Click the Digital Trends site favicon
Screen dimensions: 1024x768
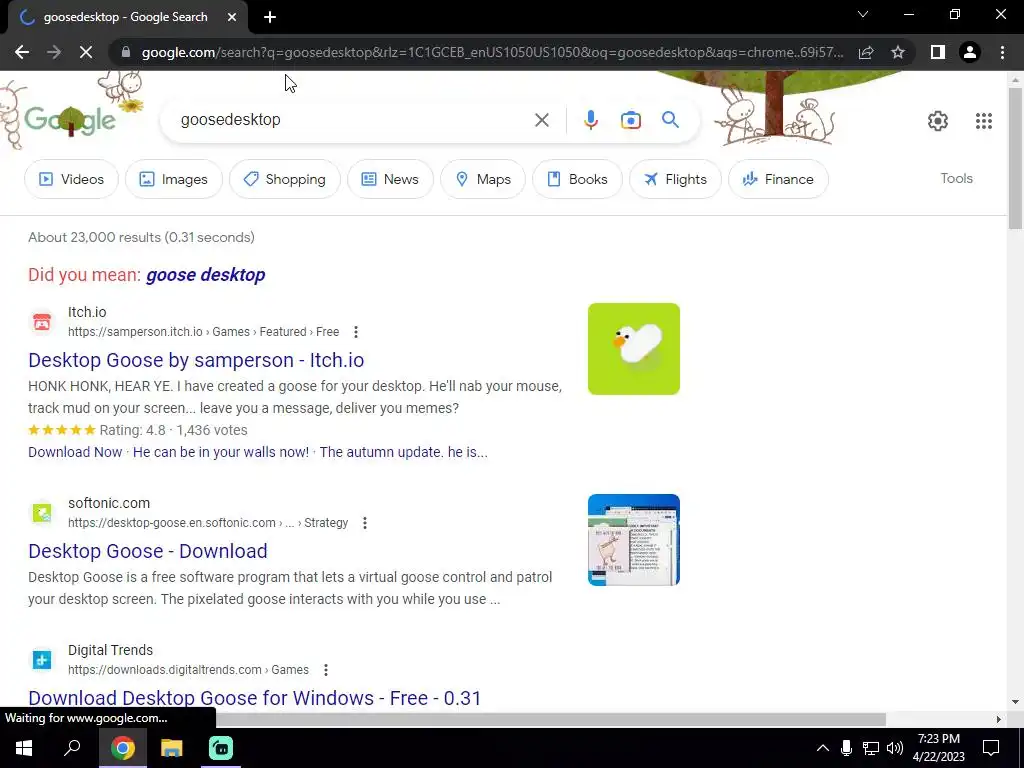coord(42,660)
